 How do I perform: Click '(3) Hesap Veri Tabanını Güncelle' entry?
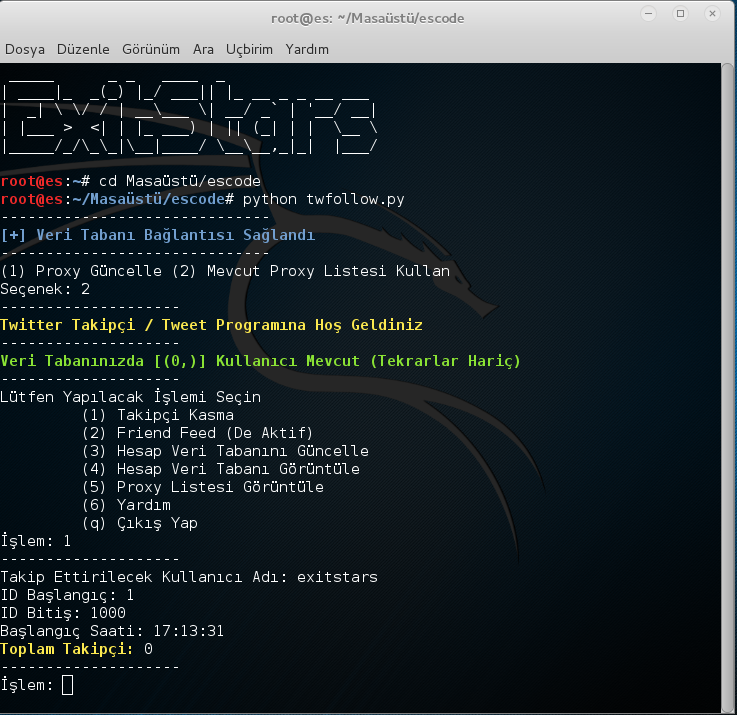tap(225, 451)
